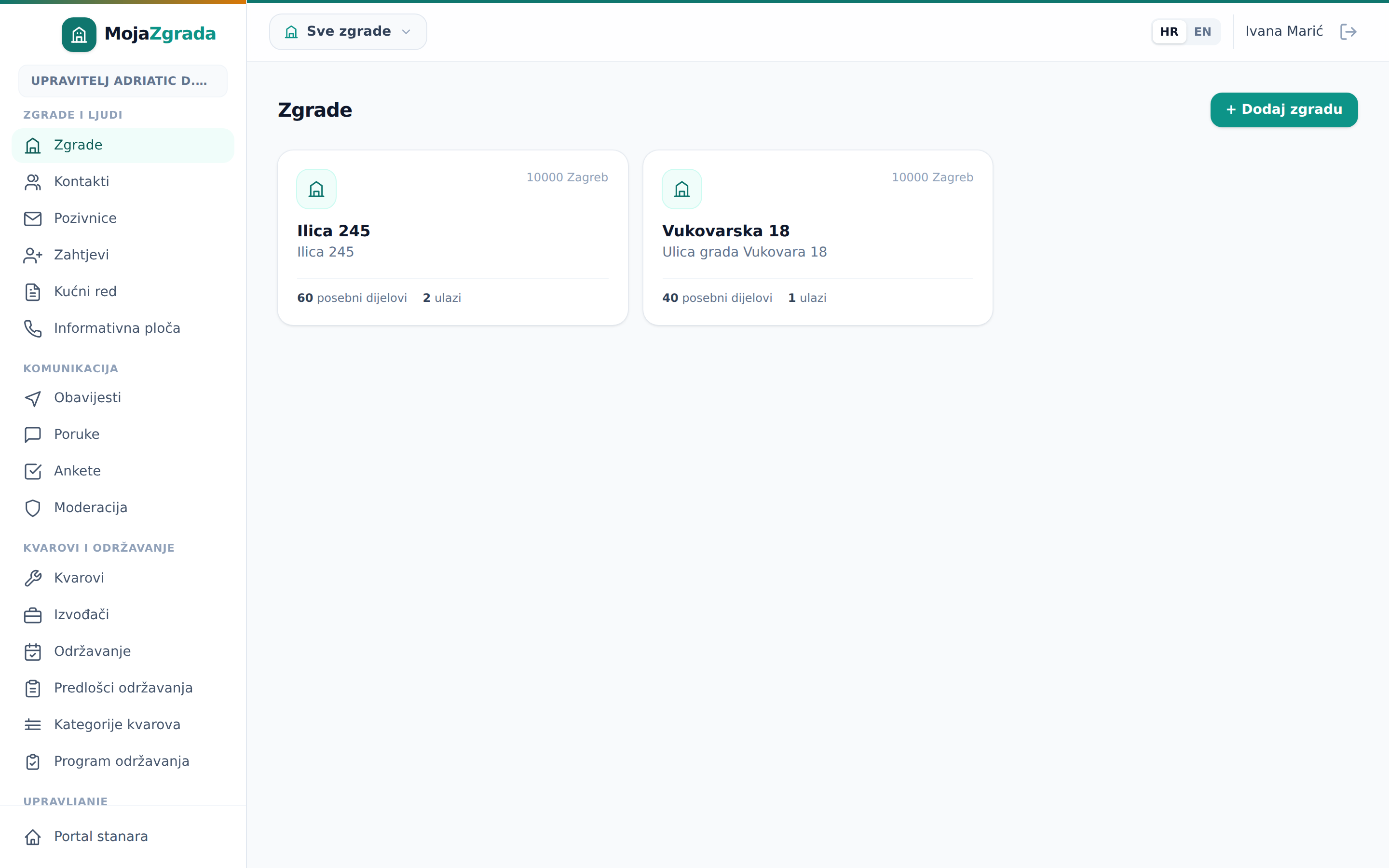Screen dimensions: 1389x868
Task: Click '60 posebni dijelovi' on Ilica card
Action: click(x=352, y=298)
